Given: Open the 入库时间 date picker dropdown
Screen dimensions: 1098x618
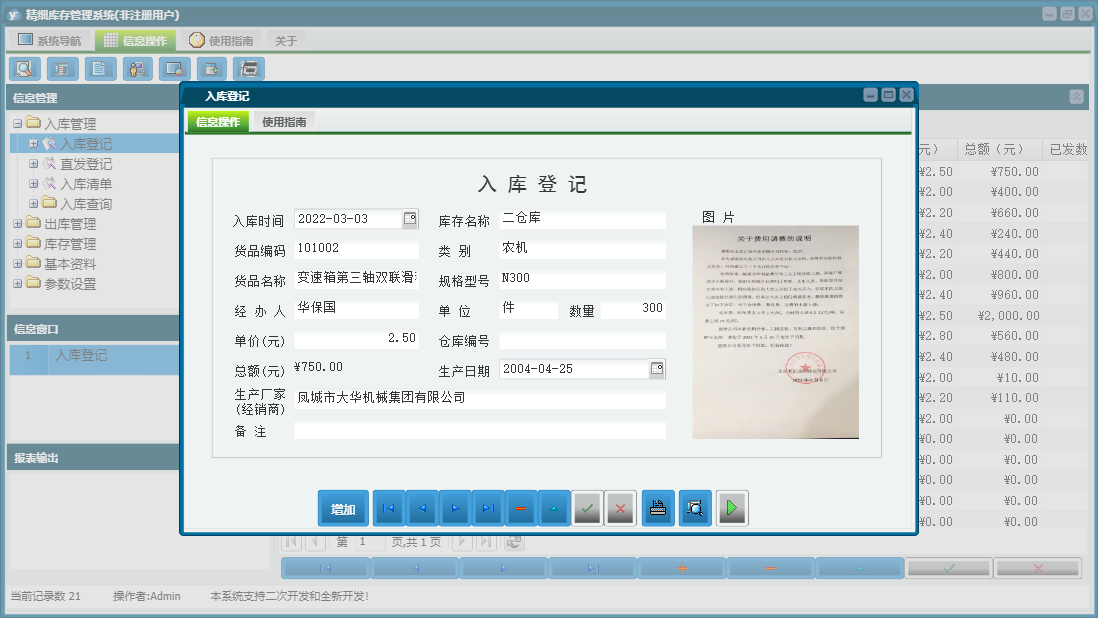Looking at the screenshot, I should click(410, 219).
